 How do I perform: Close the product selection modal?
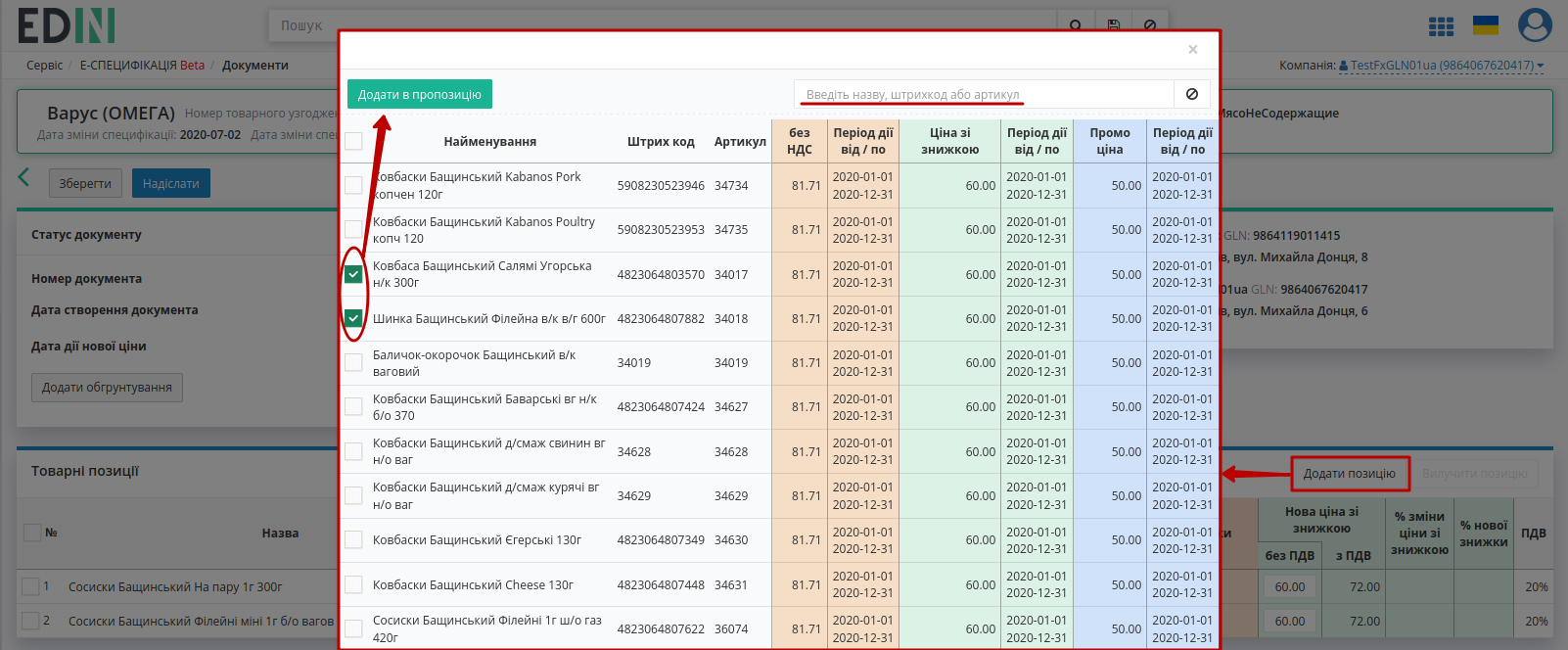coord(1192,49)
